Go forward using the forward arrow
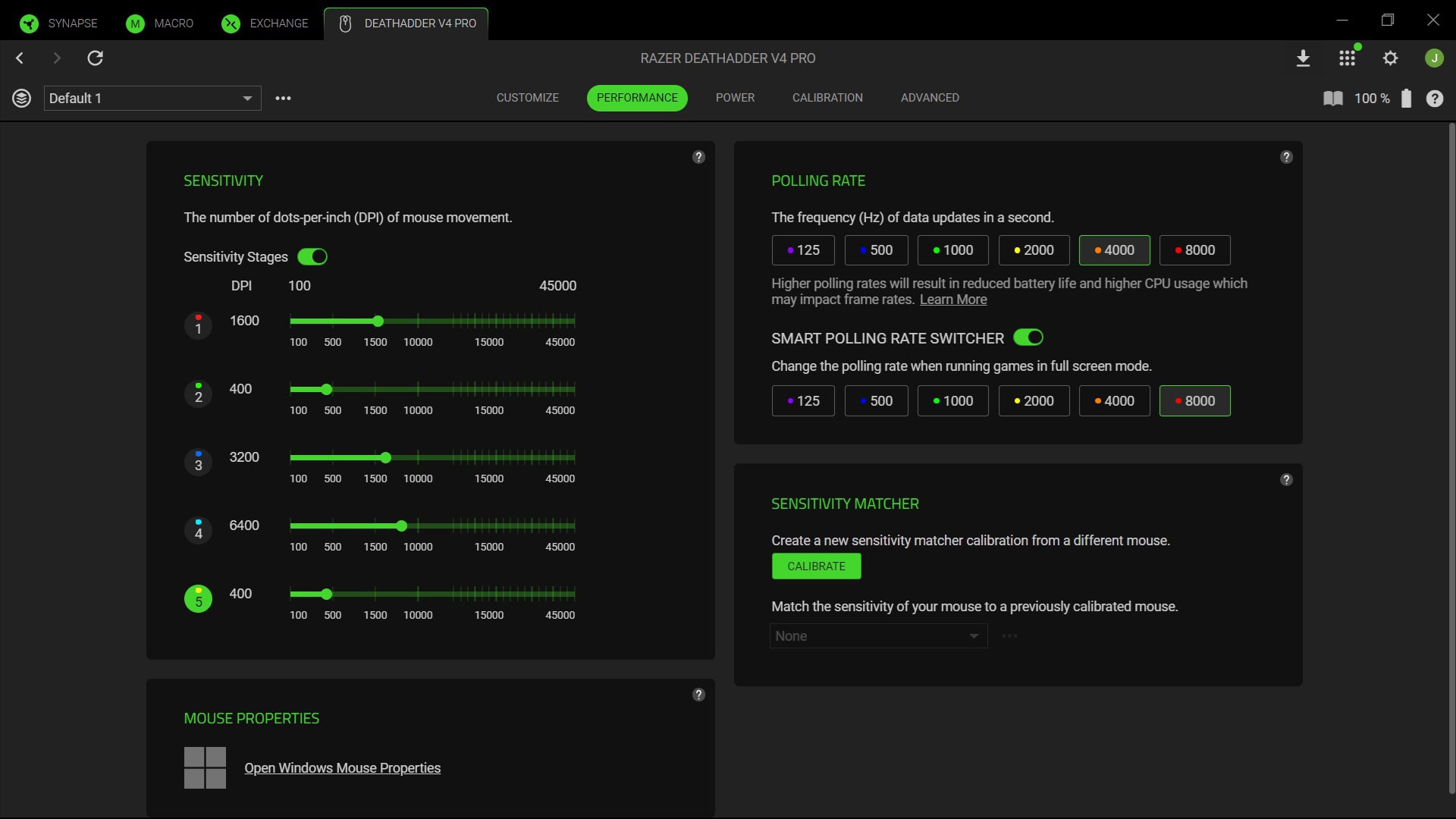This screenshot has width=1456, height=819. (x=57, y=58)
